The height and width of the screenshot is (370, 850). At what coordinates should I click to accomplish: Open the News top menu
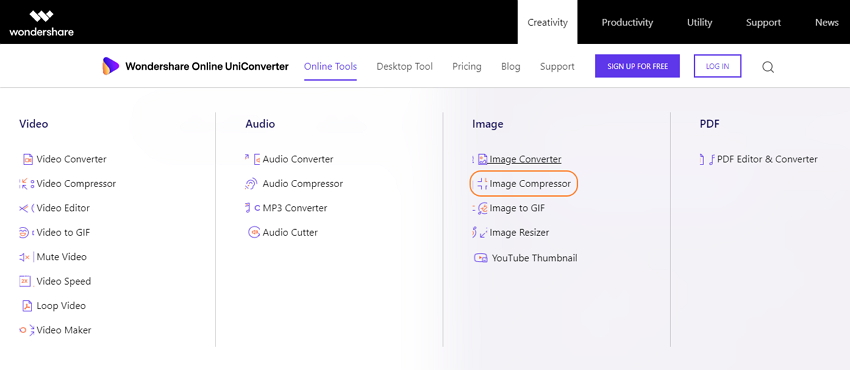(x=827, y=22)
